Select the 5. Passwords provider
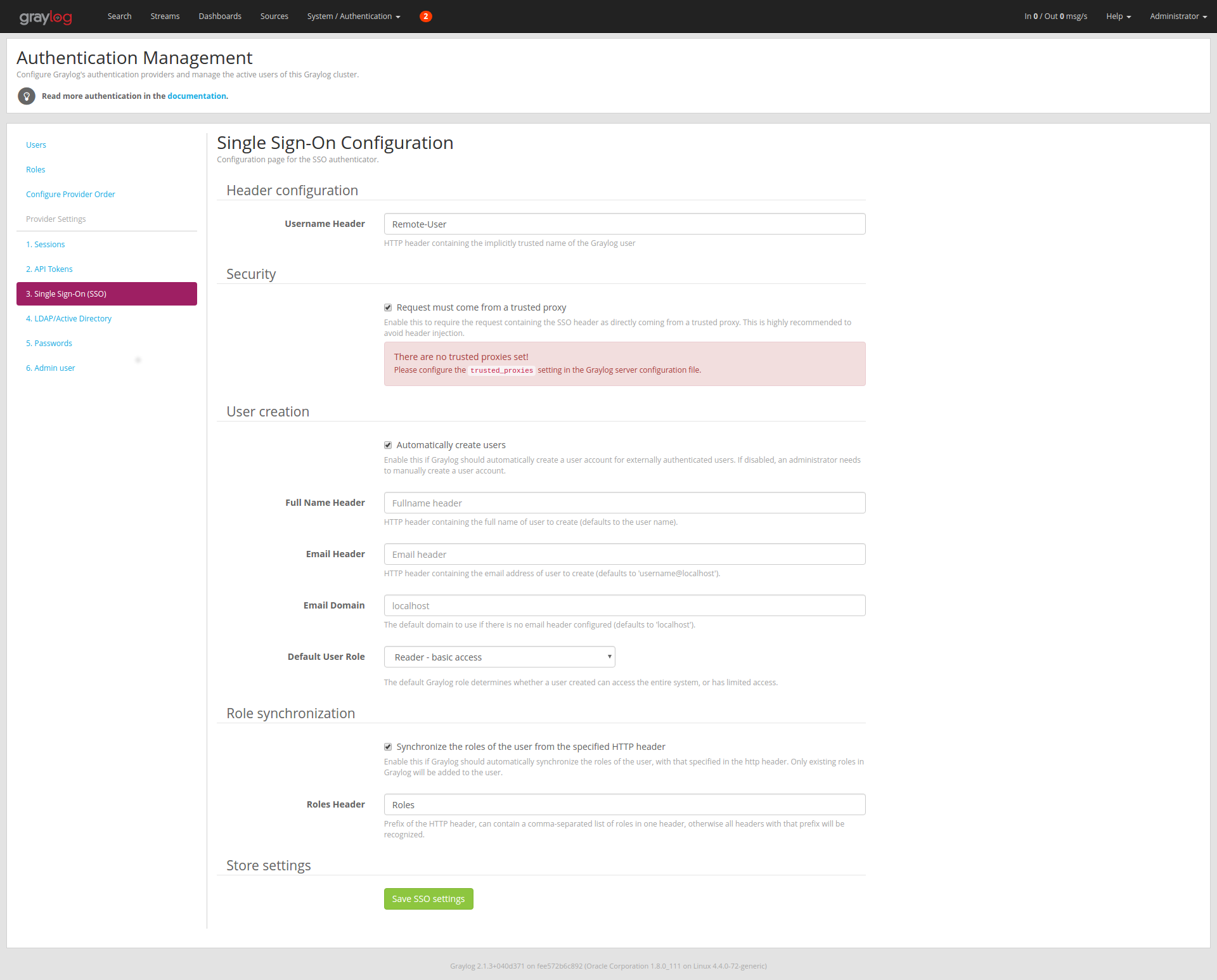The width and height of the screenshot is (1217, 980). (x=49, y=344)
